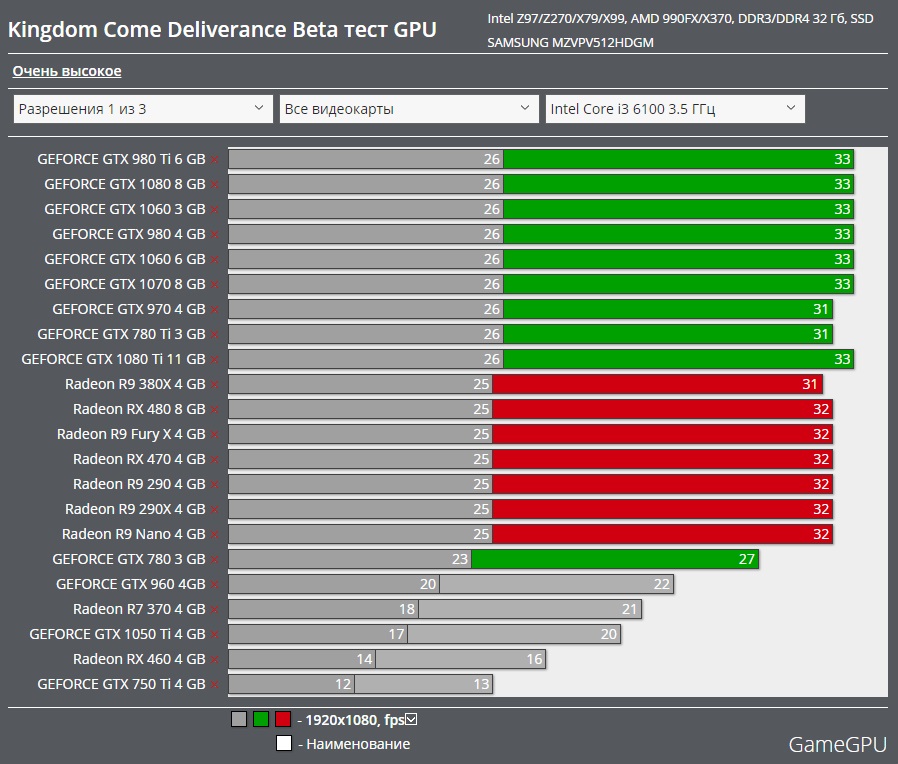Click red x next to GEFORCE GTX 780 3 GB
Screen dimensions: 898x764
[x=215, y=560]
